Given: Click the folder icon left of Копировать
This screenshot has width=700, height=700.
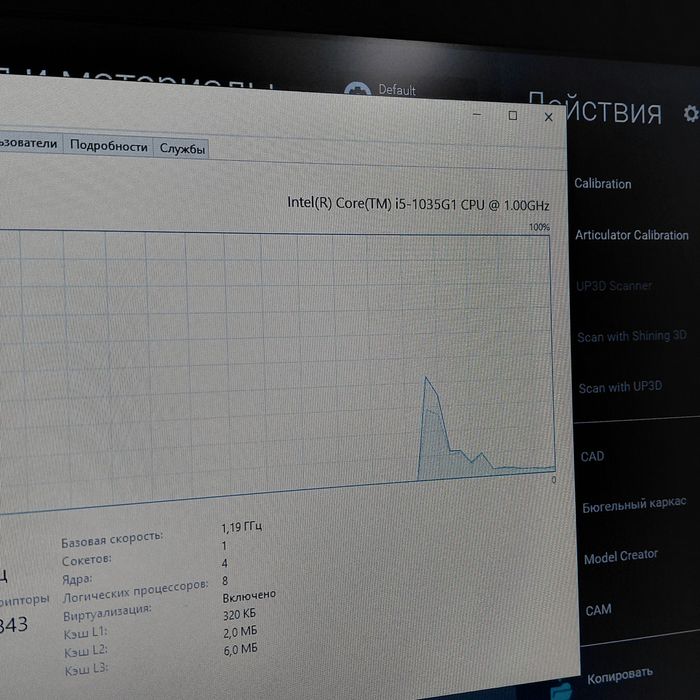Looking at the screenshot, I should coord(561,690).
